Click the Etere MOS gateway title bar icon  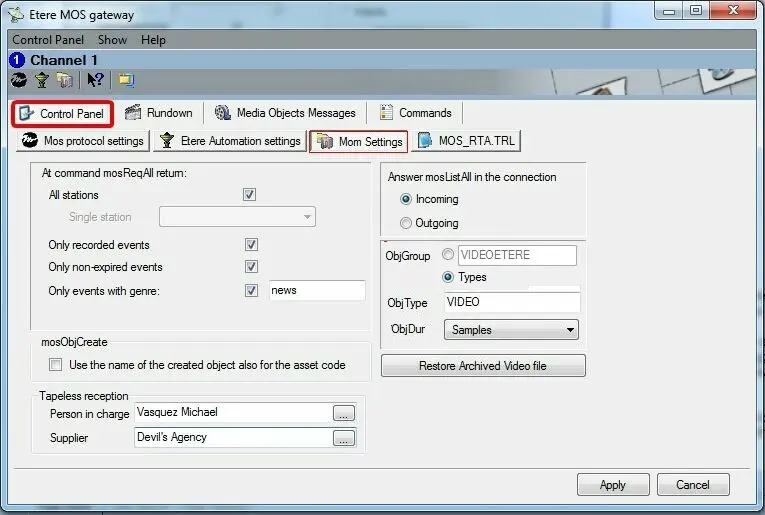[16, 14]
